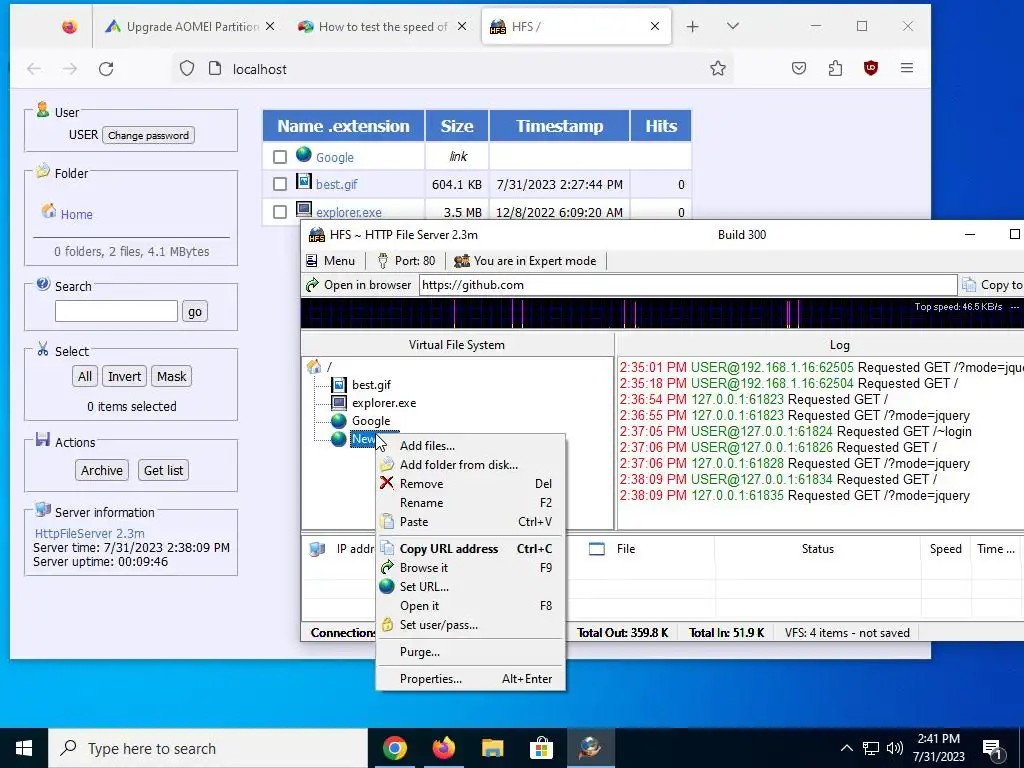
Task: Choose Purge... from the context menu
Action: [470, 652]
